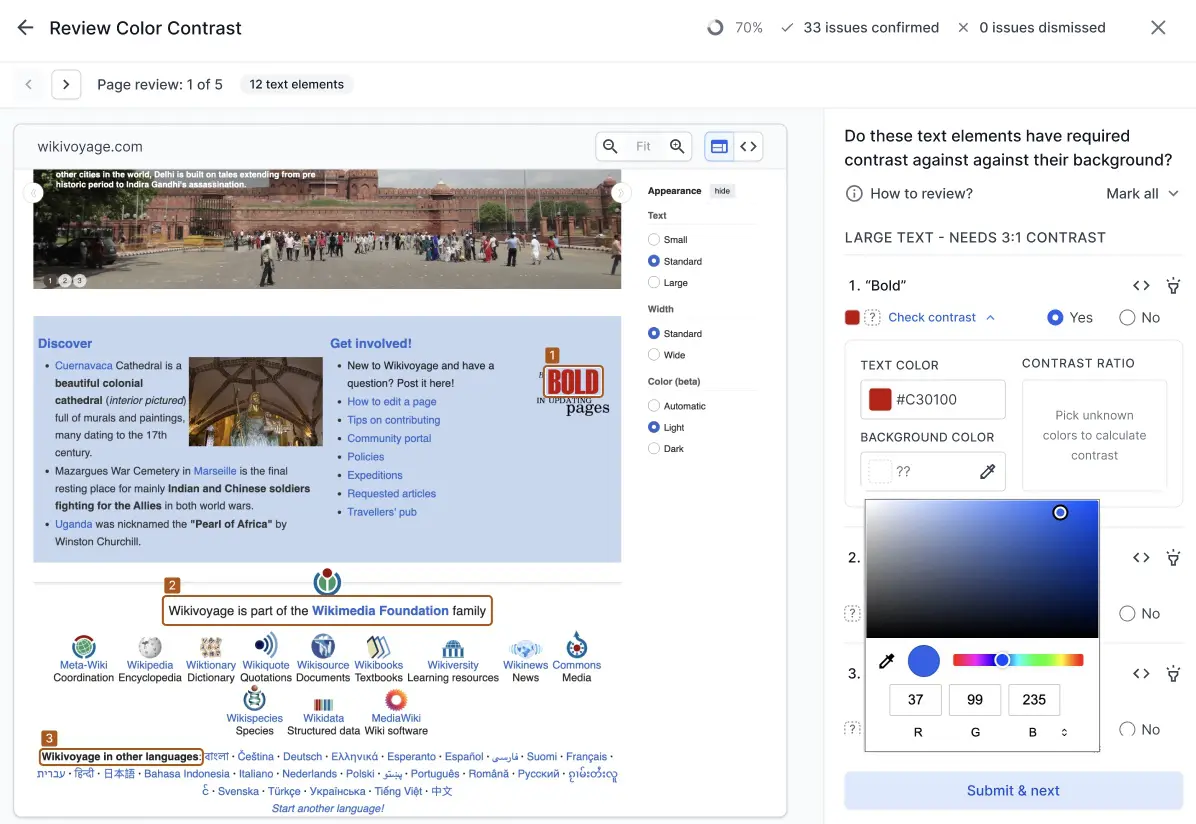Screen dimensions: 1196x824
Task: Go to the next page review
Action: tap(66, 84)
